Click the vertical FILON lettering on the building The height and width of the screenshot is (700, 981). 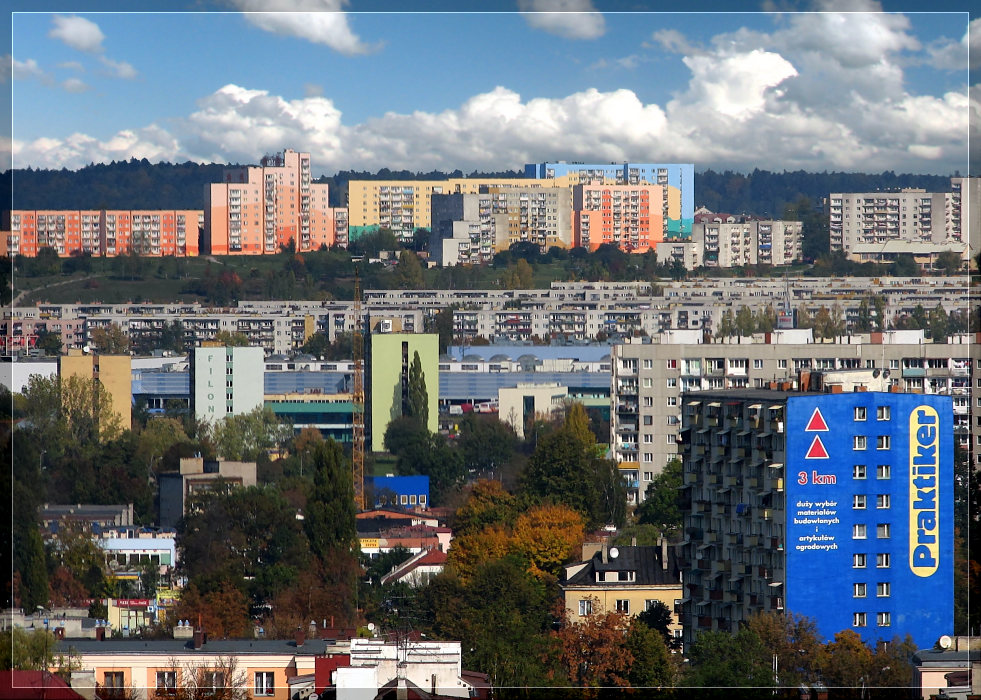[x=210, y=382]
